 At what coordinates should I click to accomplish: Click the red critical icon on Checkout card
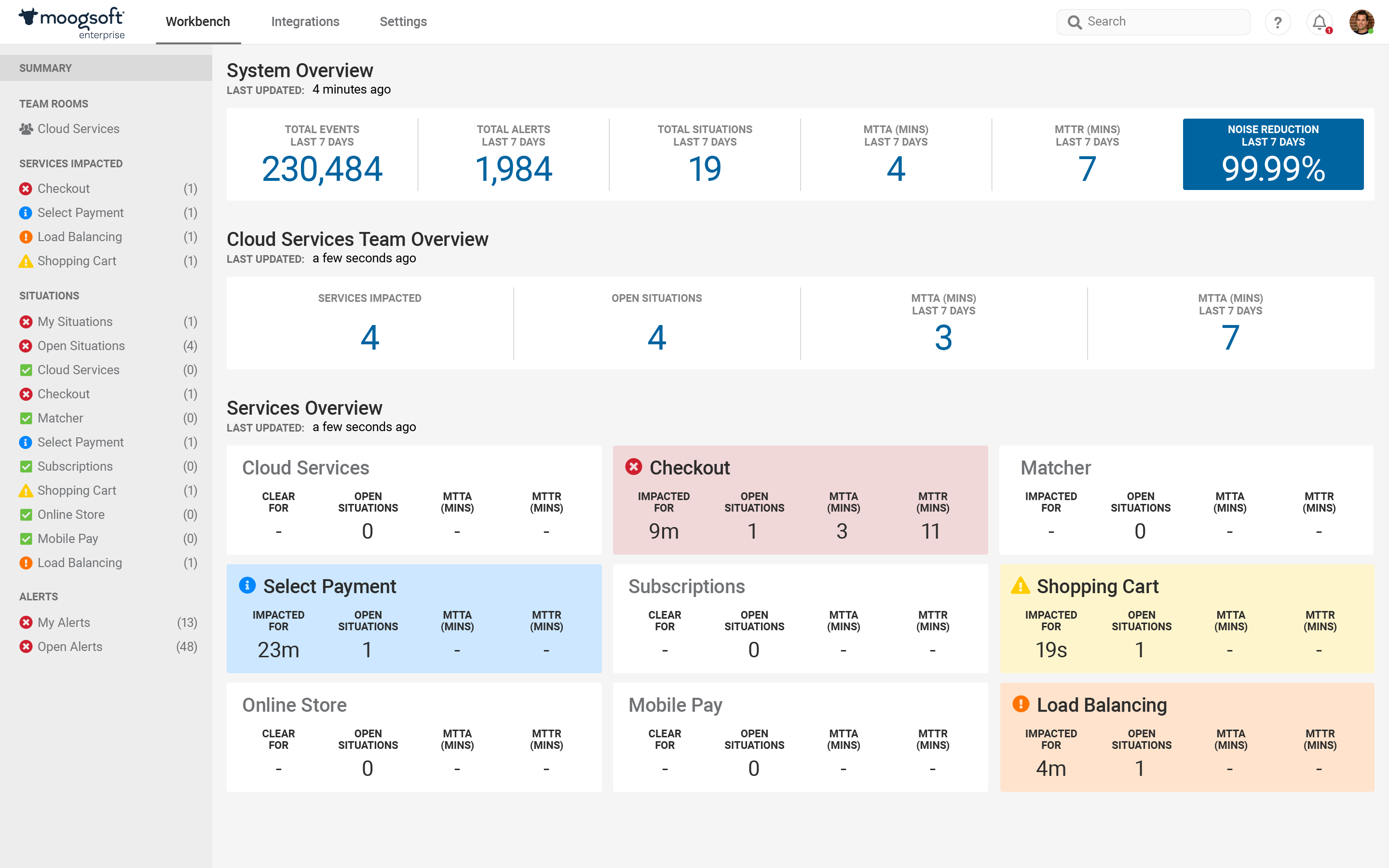pos(634,467)
